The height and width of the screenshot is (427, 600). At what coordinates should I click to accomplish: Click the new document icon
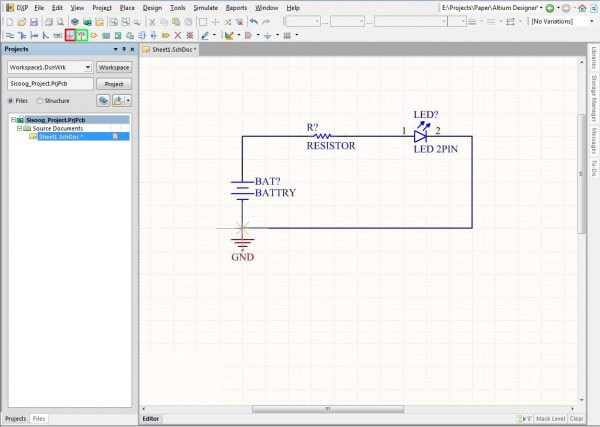[10, 22]
